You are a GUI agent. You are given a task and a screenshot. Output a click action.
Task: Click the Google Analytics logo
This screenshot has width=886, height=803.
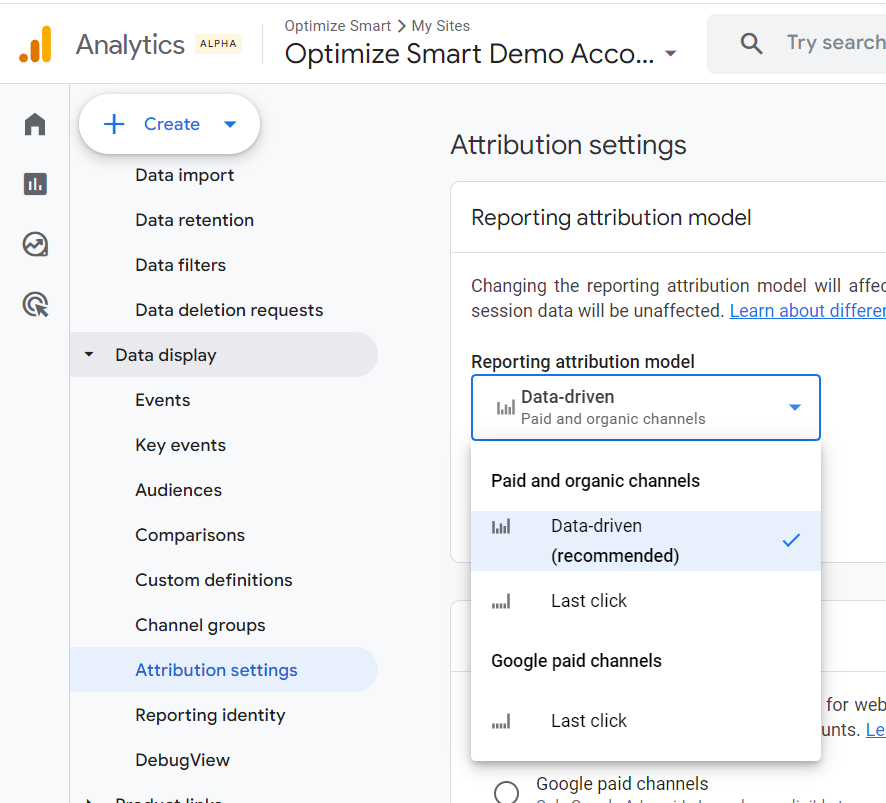[x=36, y=44]
